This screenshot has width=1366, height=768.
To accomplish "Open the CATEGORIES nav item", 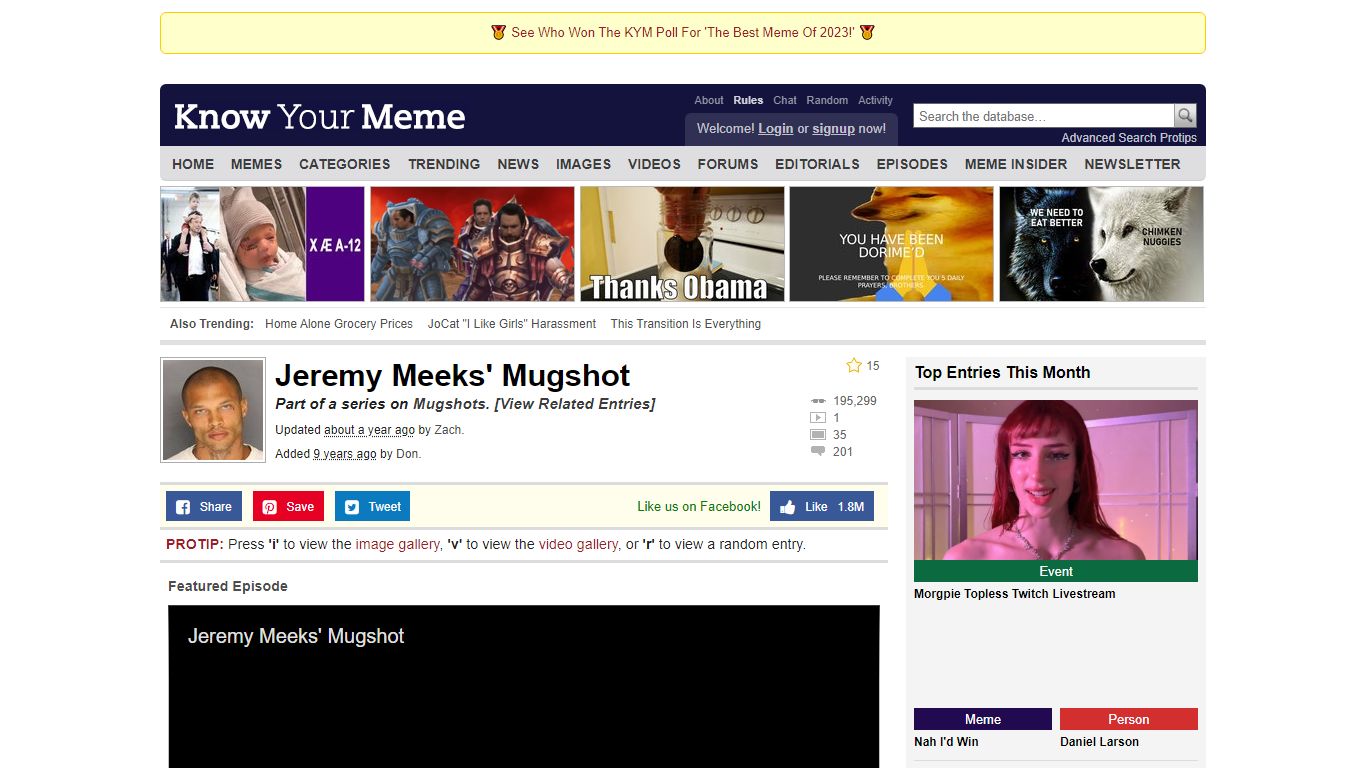I will pyautogui.click(x=345, y=164).
